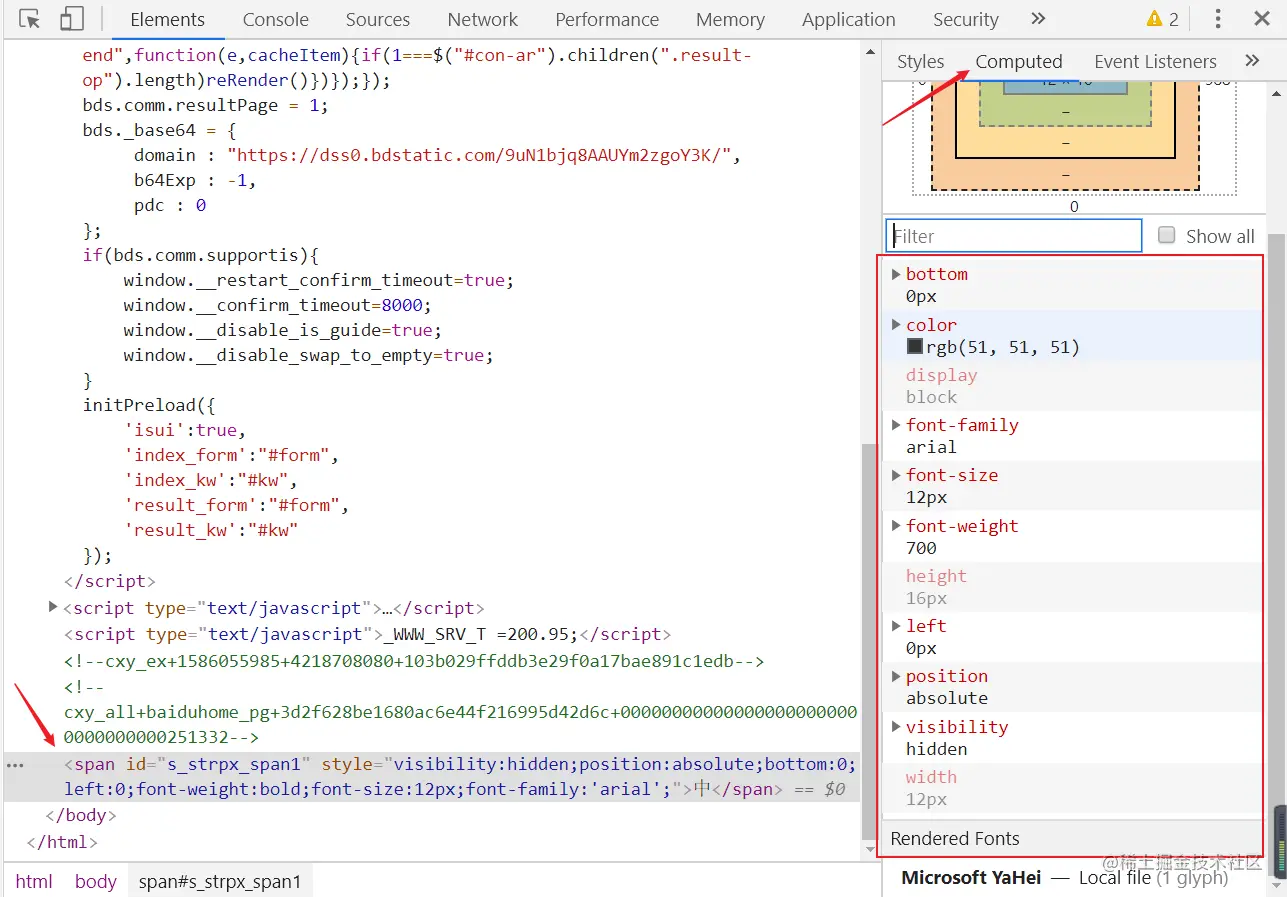Select the cxy_ex comment row
Image resolution: width=1287 pixels, height=897 pixels.
[x=414, y=661]
